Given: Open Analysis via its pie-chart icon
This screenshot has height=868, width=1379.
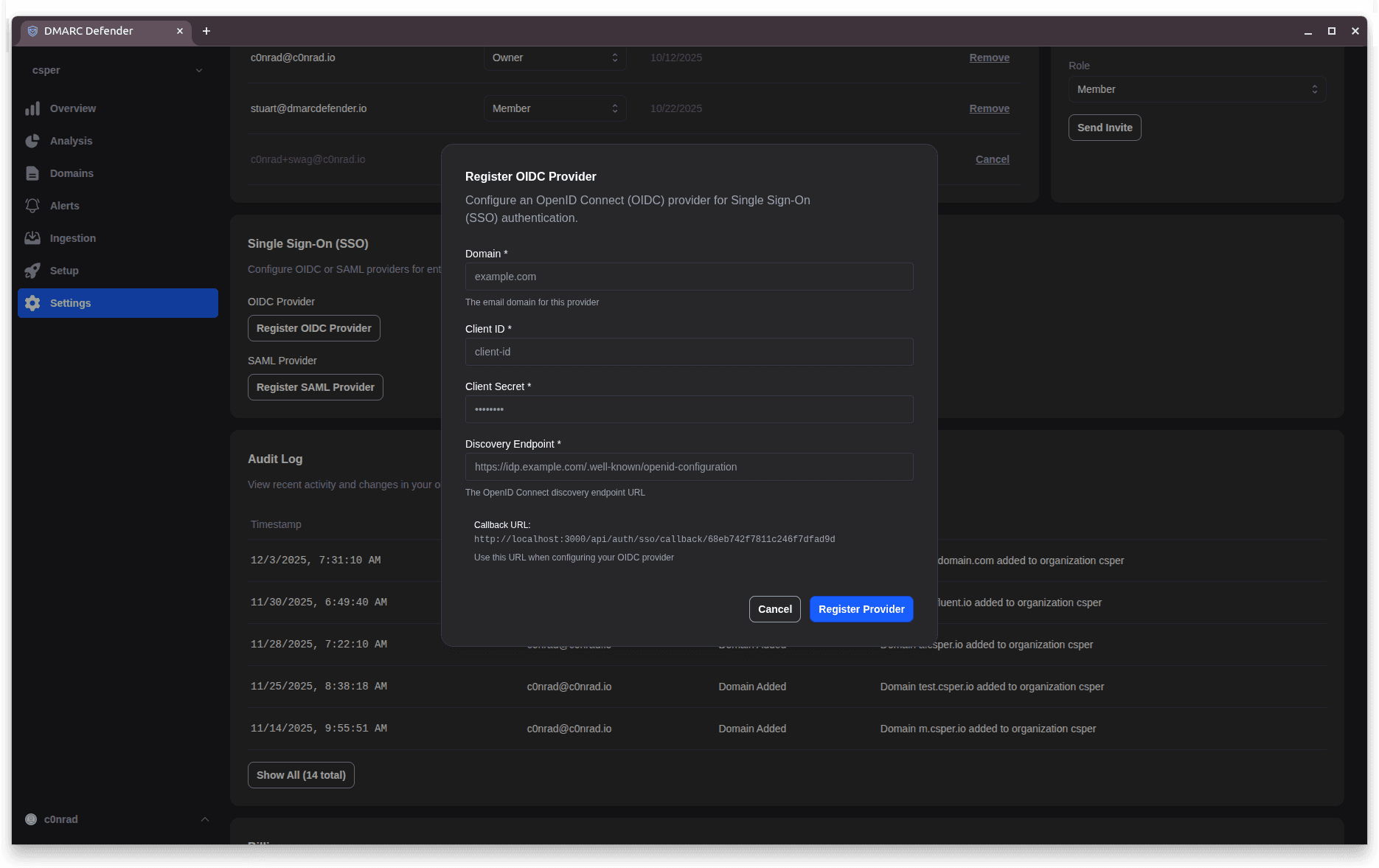Looking at the screenshot, I should click(x=32, y=141).
